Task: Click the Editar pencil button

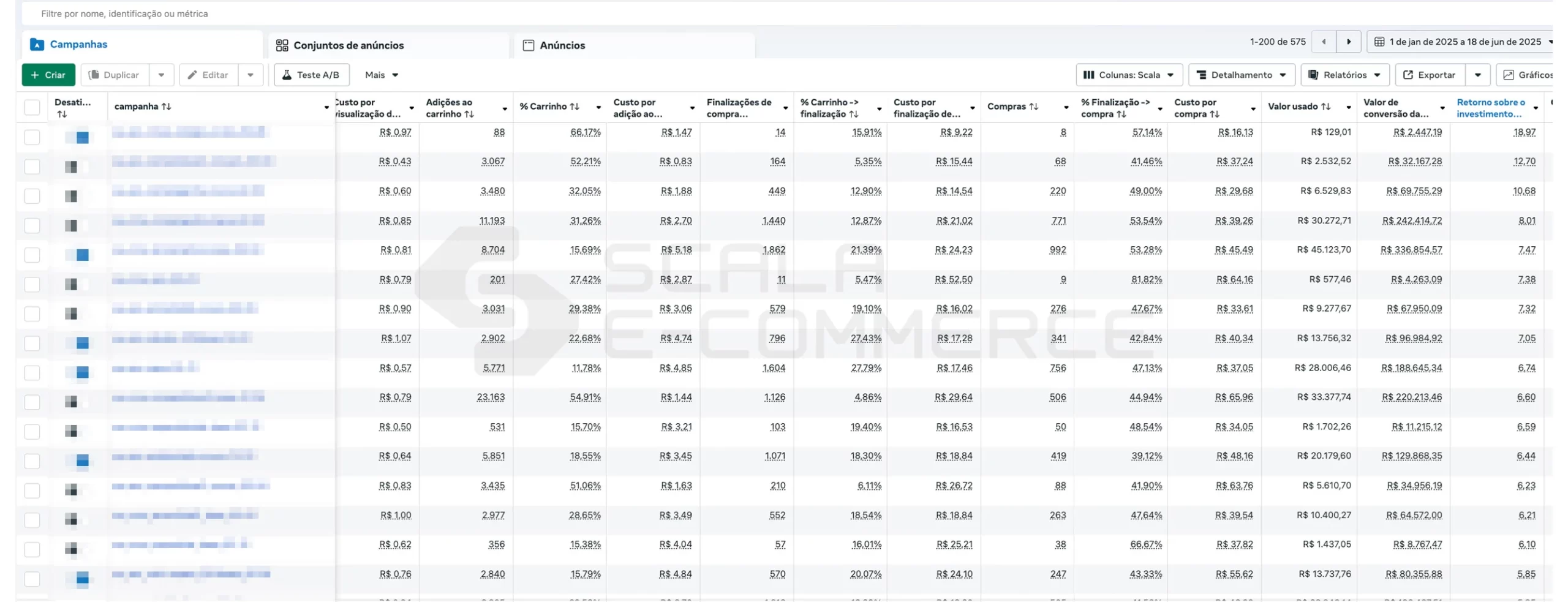Action: [208, 75]
